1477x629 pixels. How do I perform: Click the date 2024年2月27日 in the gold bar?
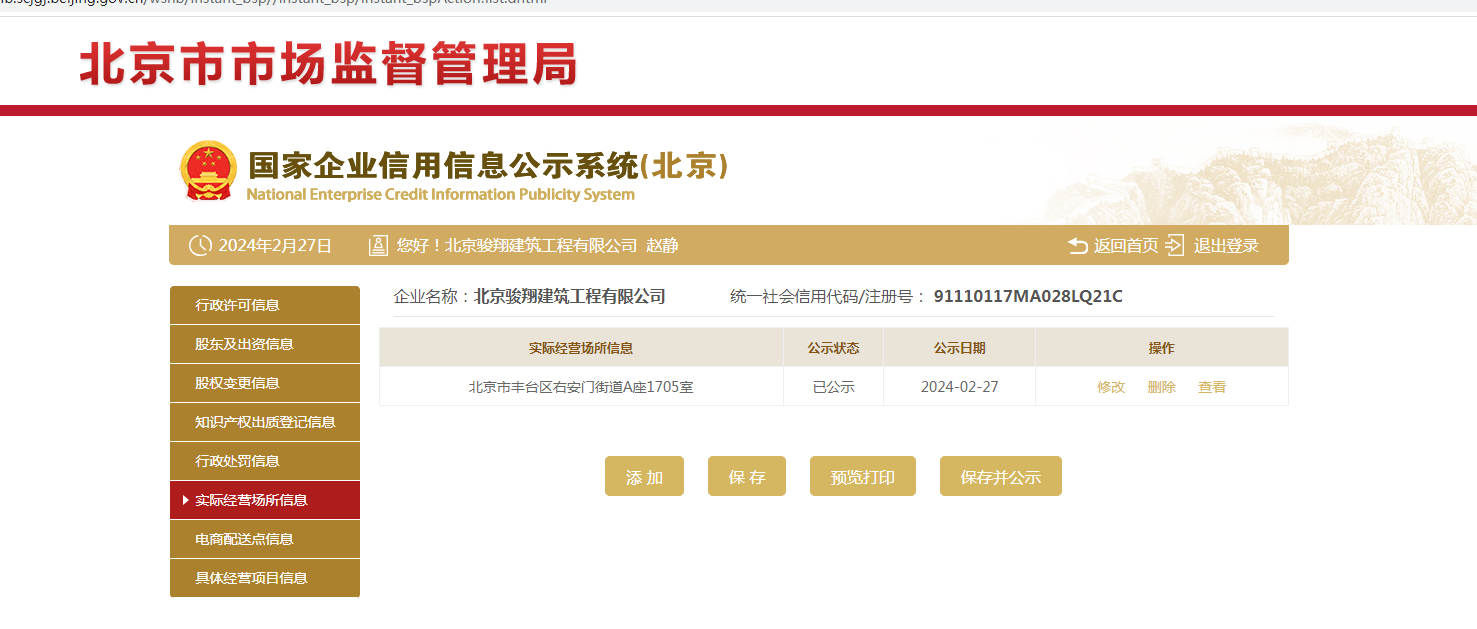point(275,245)
